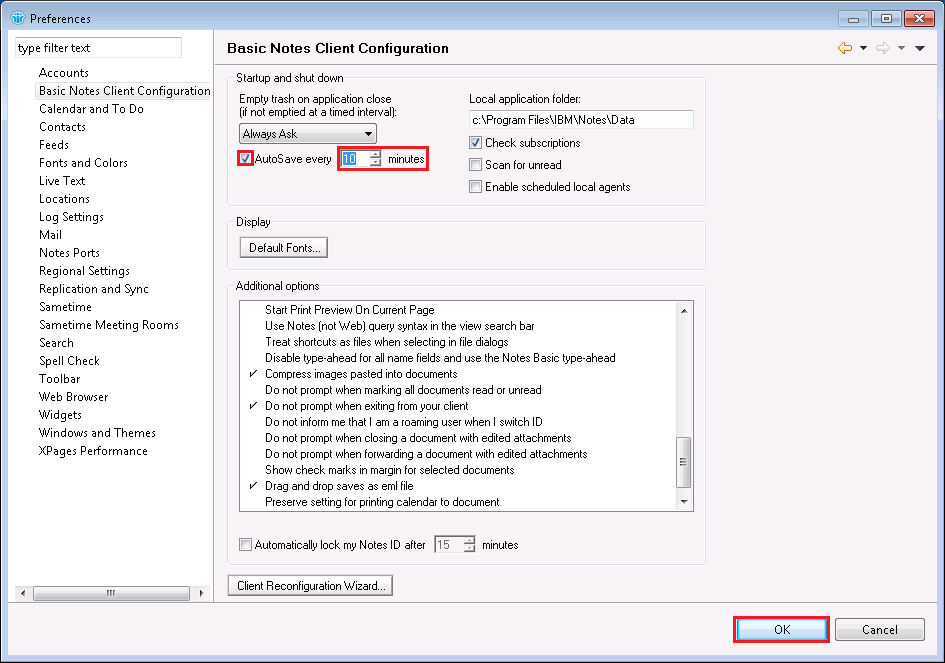Click the yellow back navigation arrow
The image size is (945, 663).
845,48
